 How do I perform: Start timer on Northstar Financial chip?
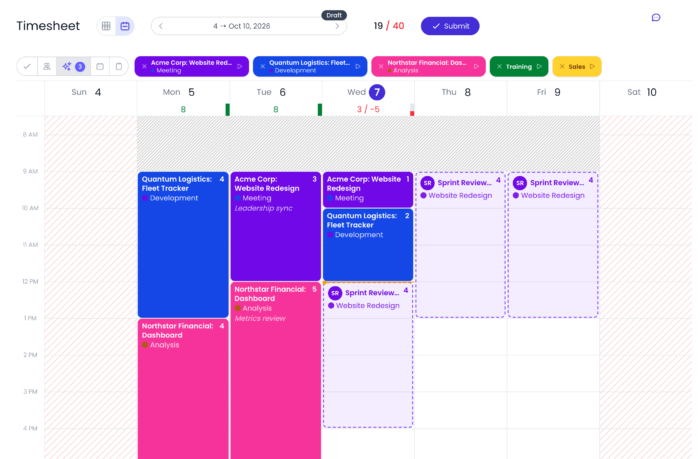[476, 67]
